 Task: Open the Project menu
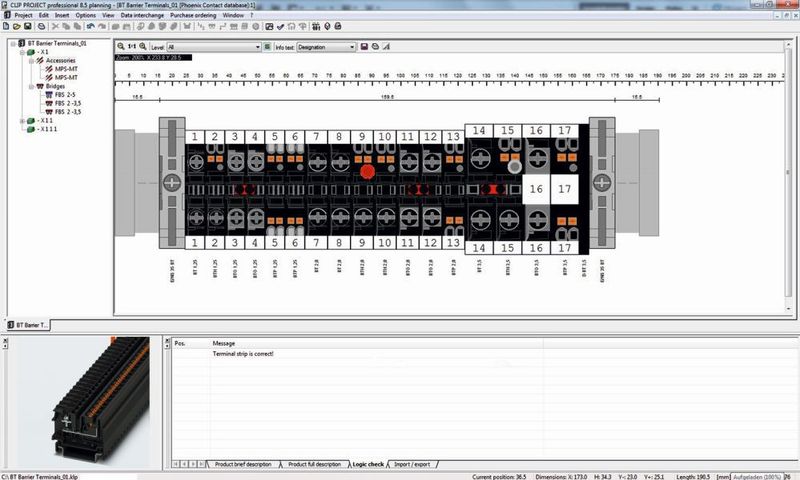(23, 15)
